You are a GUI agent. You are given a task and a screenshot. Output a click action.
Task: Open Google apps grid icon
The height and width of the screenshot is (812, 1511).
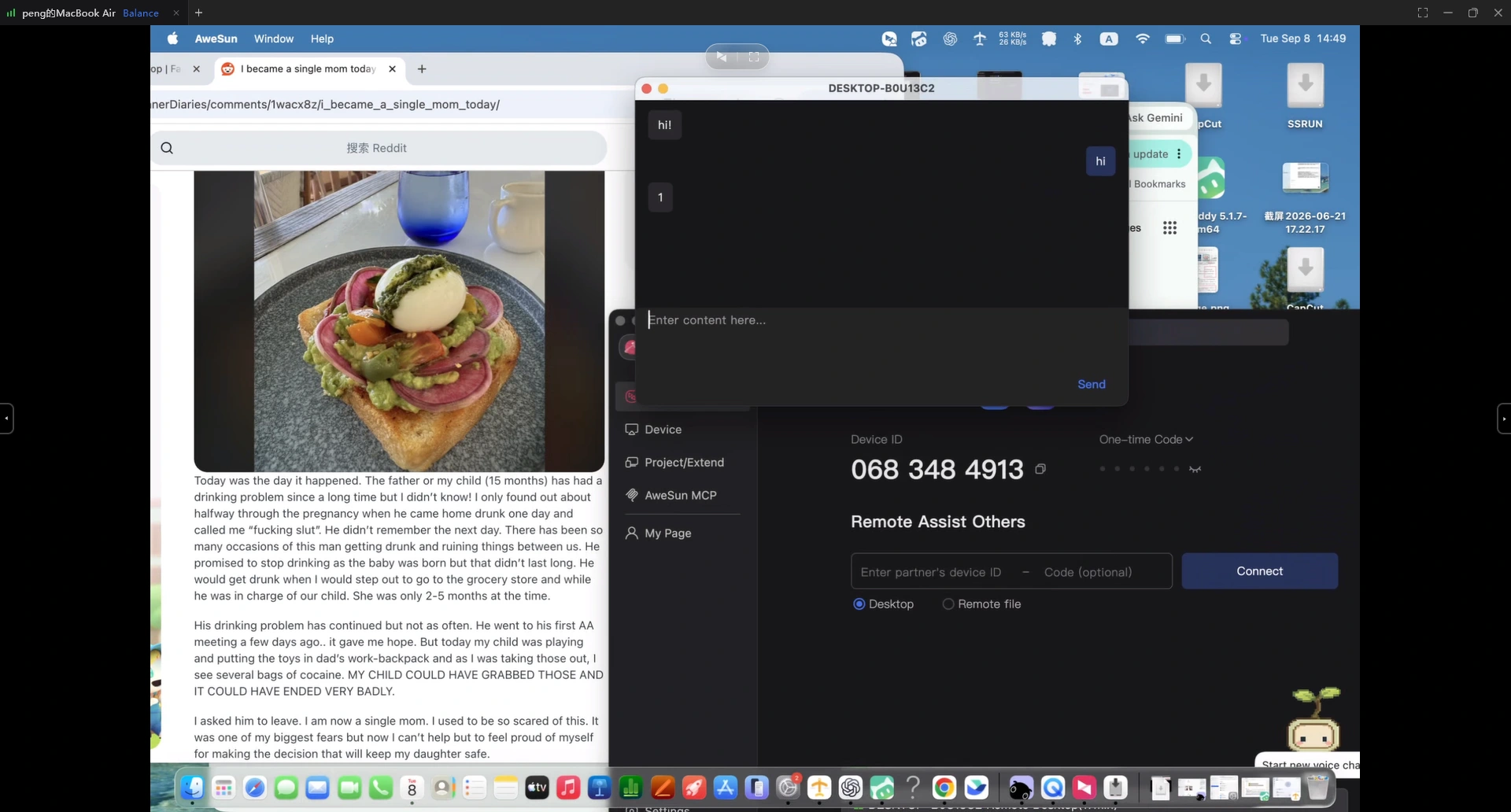coord(1170,228)
